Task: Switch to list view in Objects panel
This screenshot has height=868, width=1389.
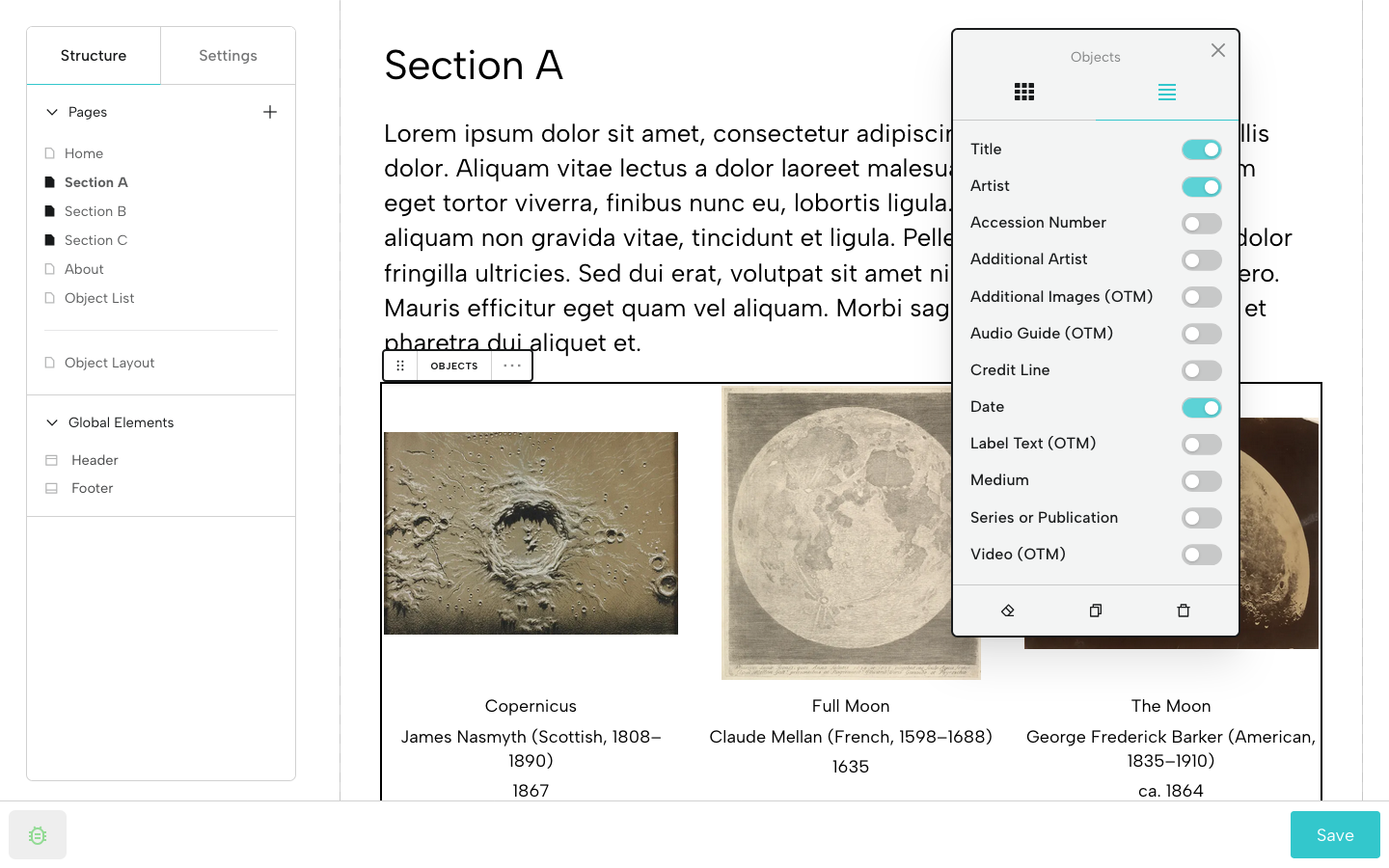Action: point(1166,92)
